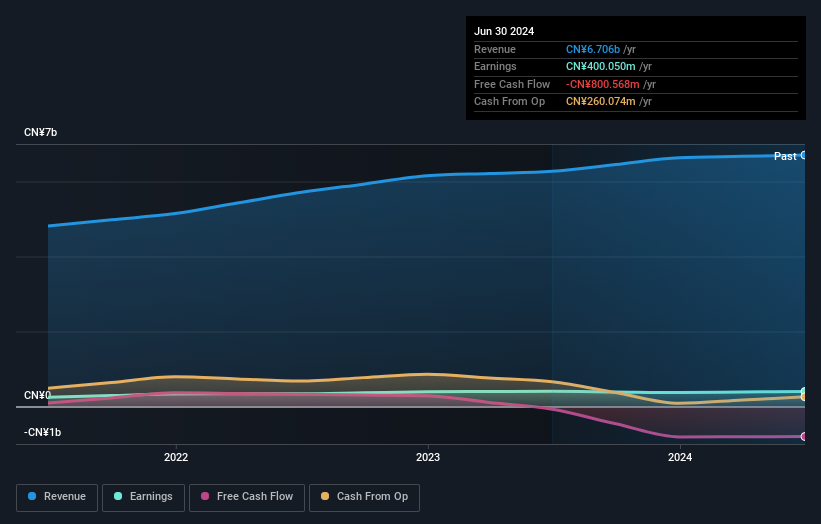Viewport: 821px width, 524px height.
Task: Click the 2024 x-axis label
Action: pyautogui.click(x=680, y=457)
